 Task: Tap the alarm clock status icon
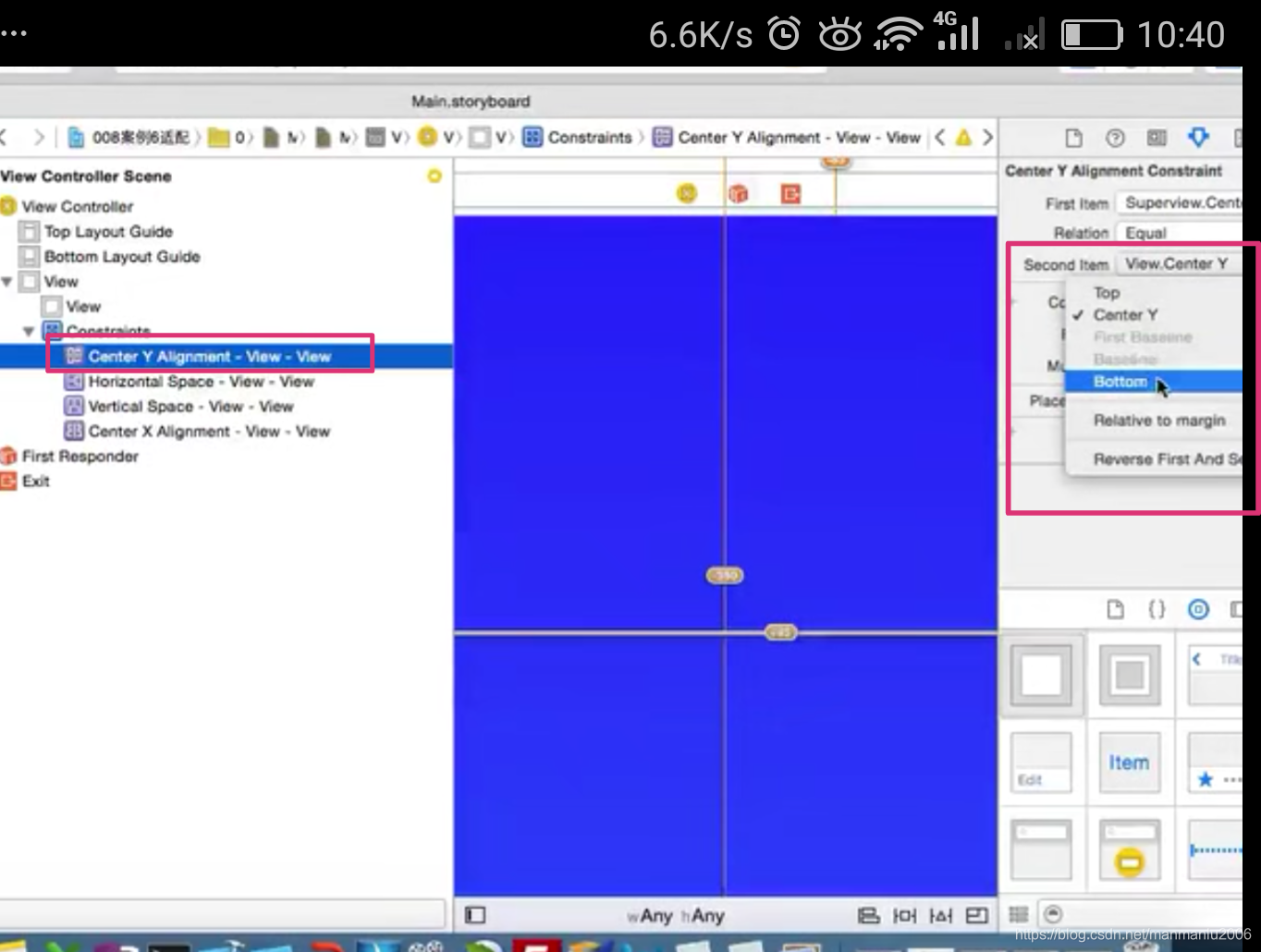click(x=785, y=35)
